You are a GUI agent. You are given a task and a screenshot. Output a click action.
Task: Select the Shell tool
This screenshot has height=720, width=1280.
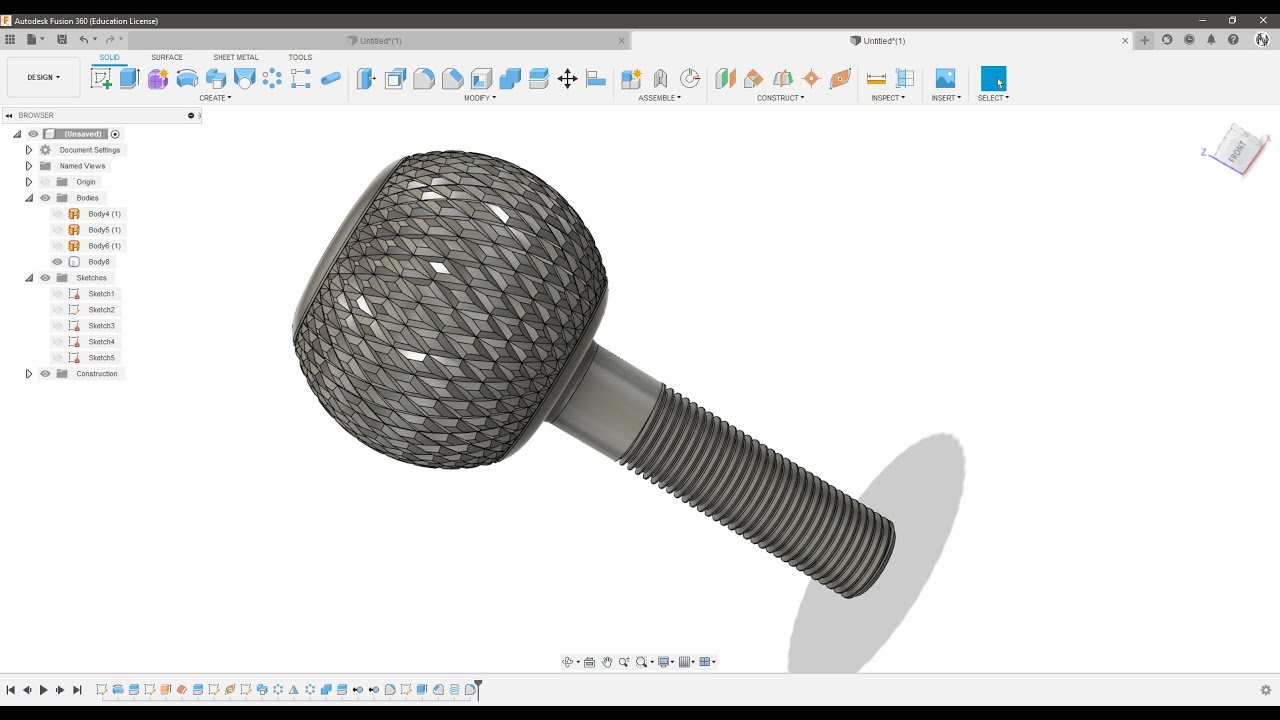click(482, 79)
